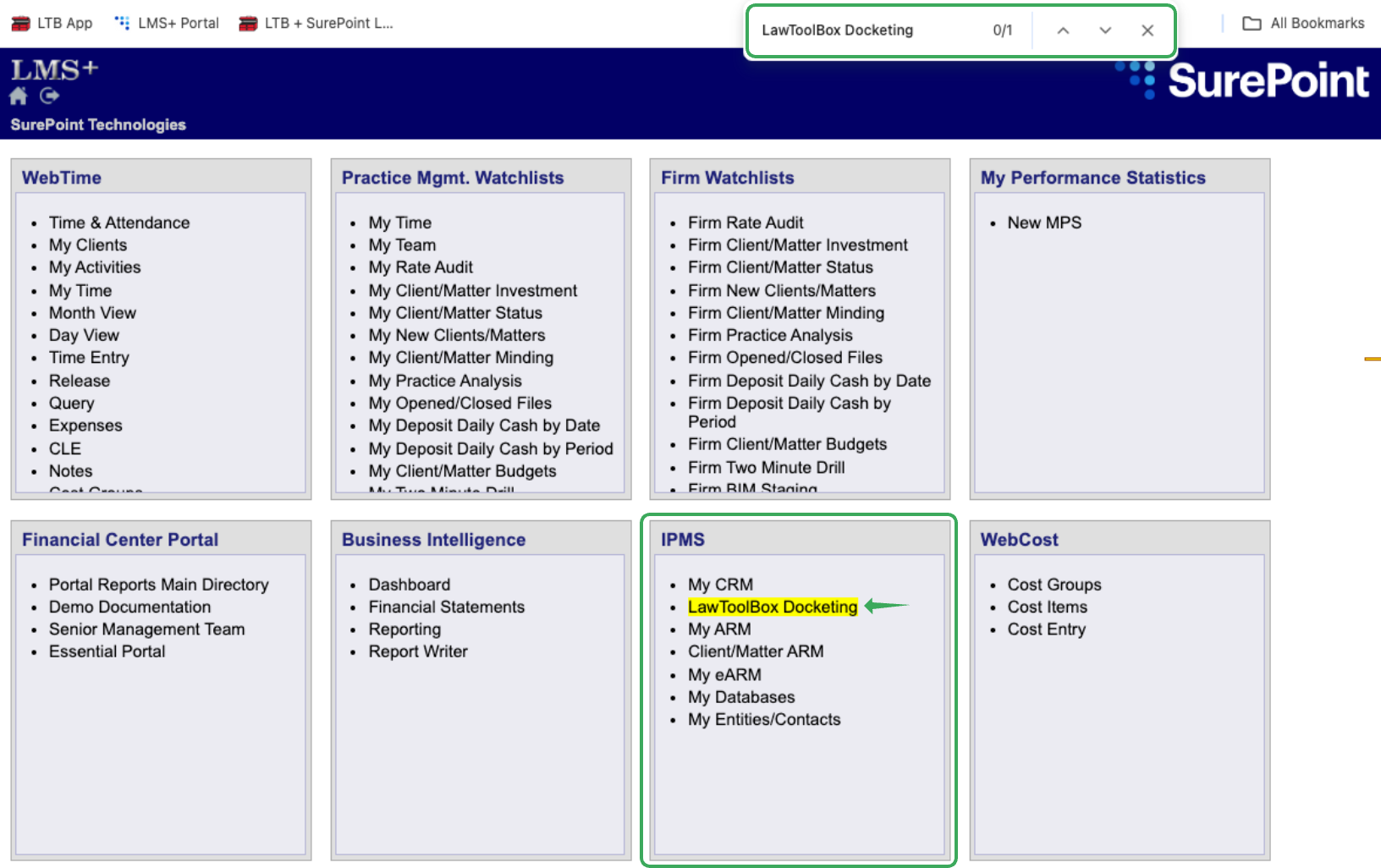
Task: Open My Client/Matter Status watchlist
Action: [x=455, y=313]
